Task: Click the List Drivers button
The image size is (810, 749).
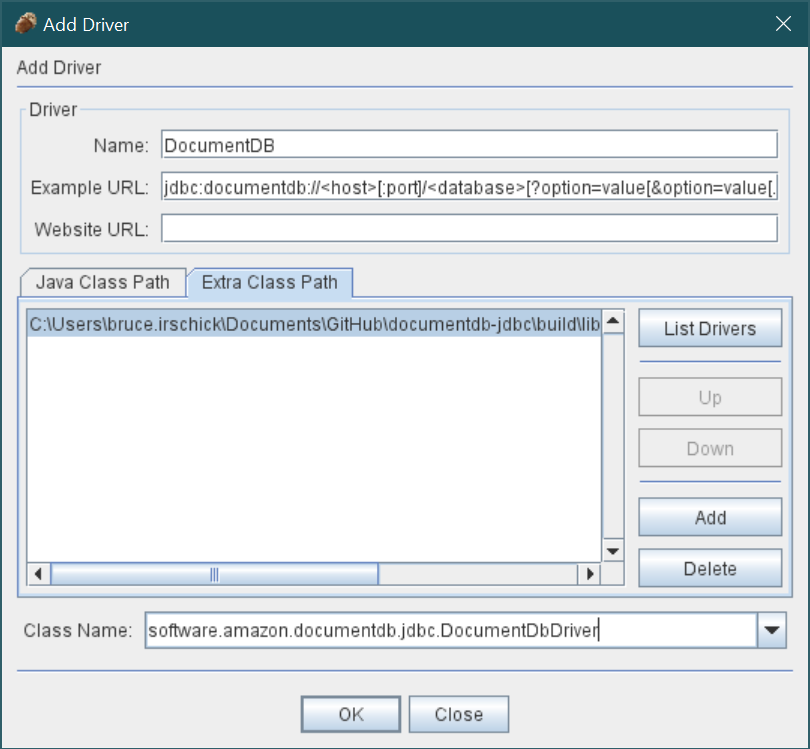Action: pos(710,329)
